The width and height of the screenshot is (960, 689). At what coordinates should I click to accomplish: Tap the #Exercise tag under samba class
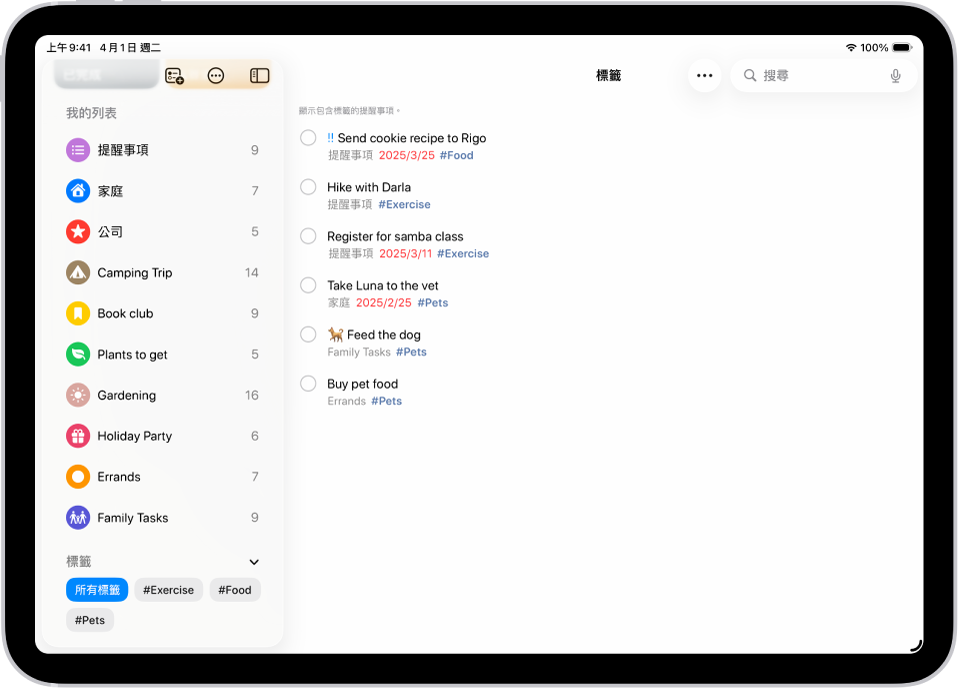tap(462, 253)
